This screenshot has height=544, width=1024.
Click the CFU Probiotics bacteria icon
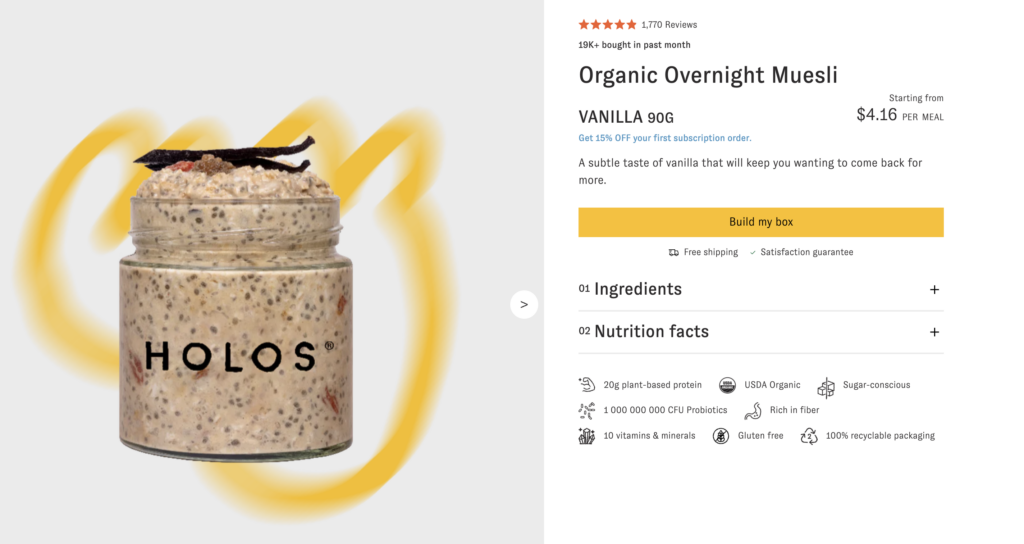[586, 410]
